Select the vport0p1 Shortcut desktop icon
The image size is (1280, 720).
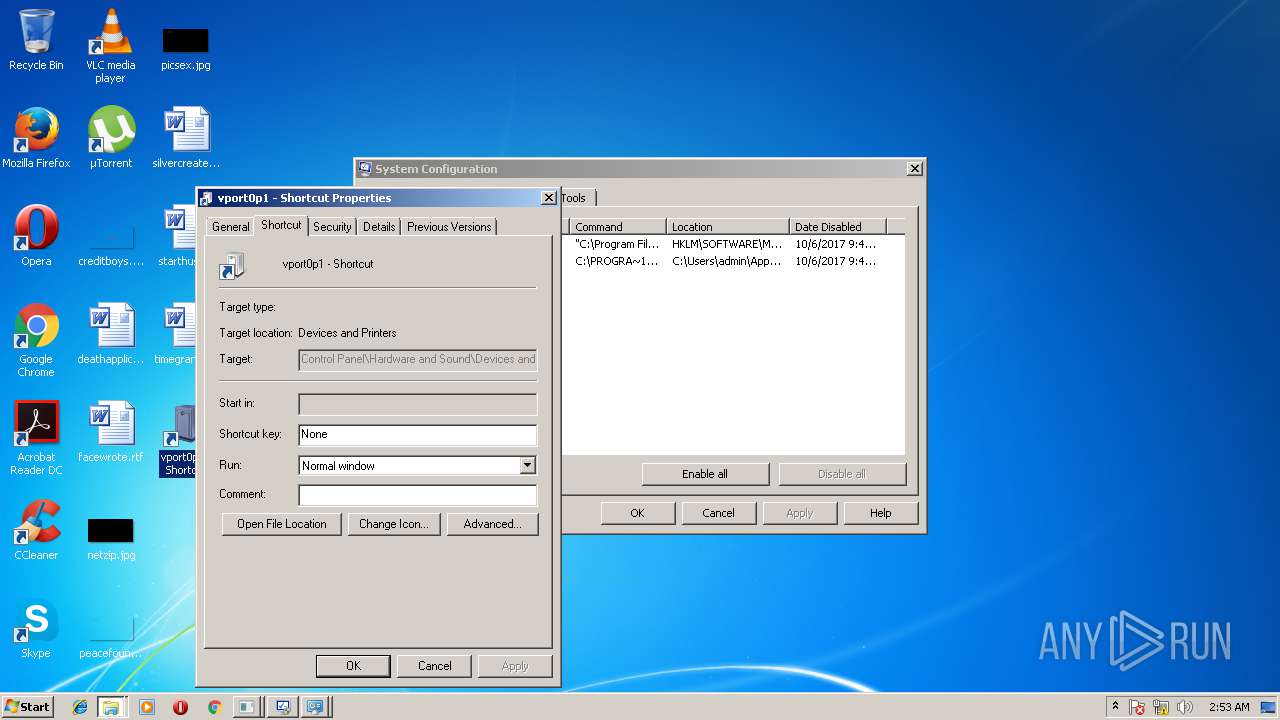179,440
